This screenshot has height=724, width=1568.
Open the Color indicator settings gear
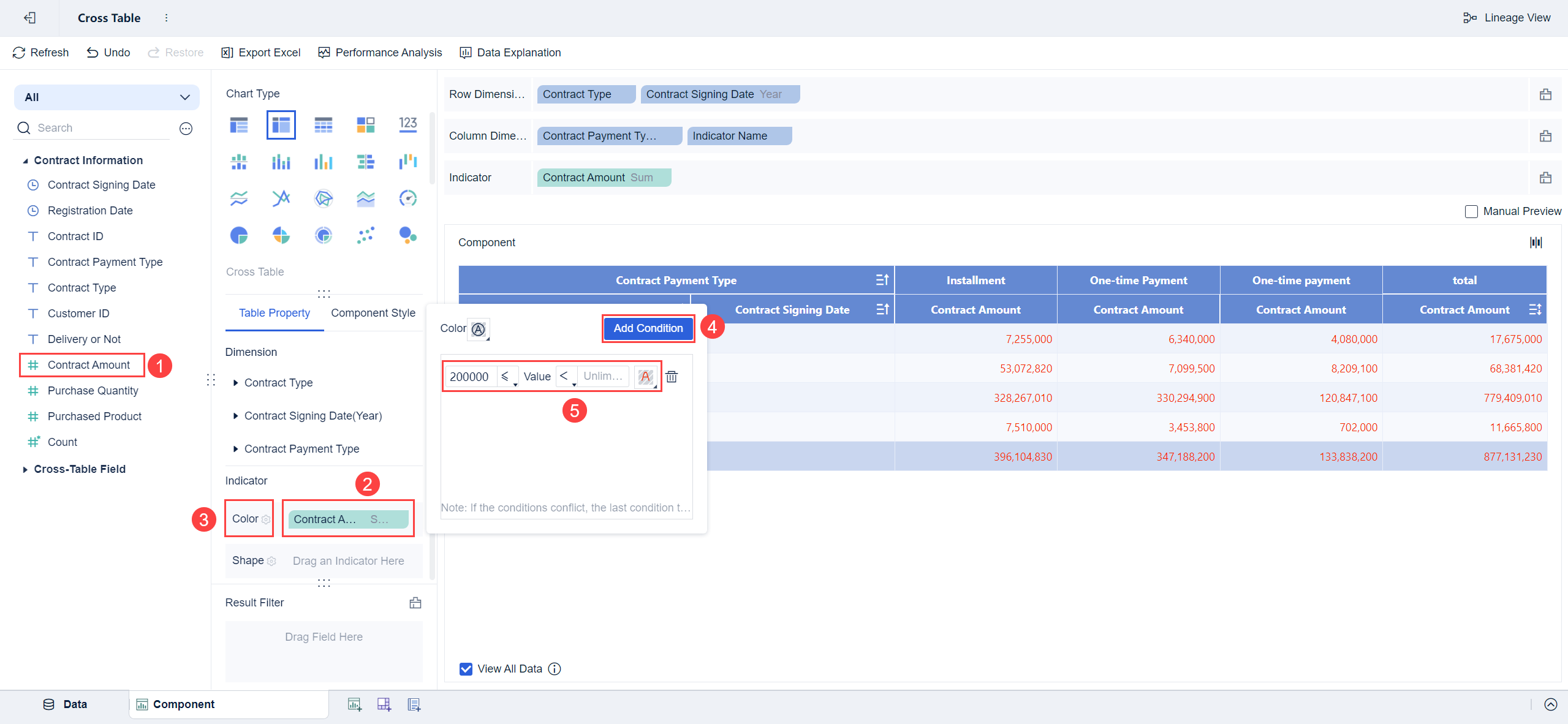pos(266,519)
